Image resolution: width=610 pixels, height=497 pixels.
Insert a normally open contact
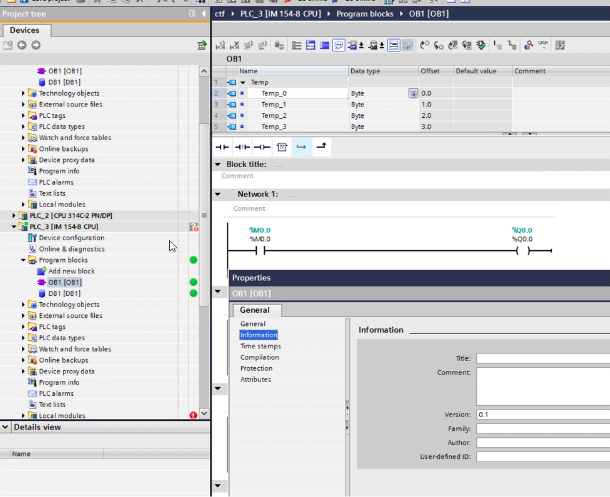[222, 147]
